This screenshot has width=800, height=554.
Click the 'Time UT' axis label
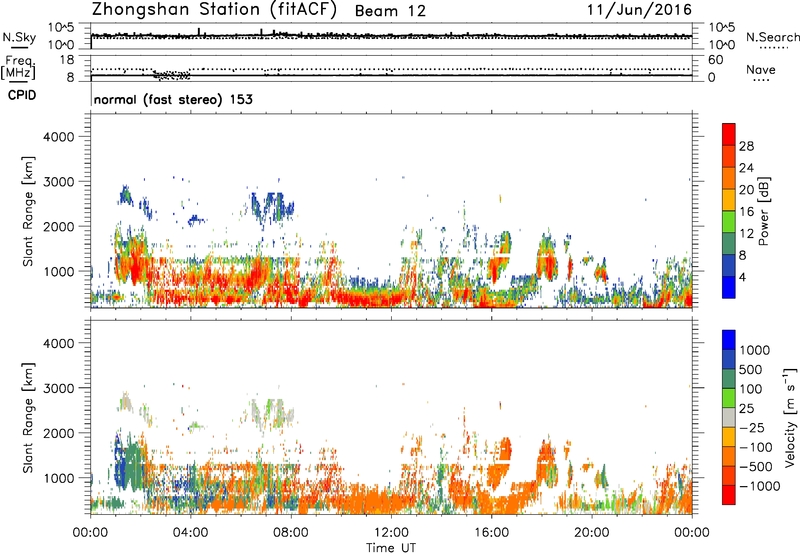(x=391, y=548)
